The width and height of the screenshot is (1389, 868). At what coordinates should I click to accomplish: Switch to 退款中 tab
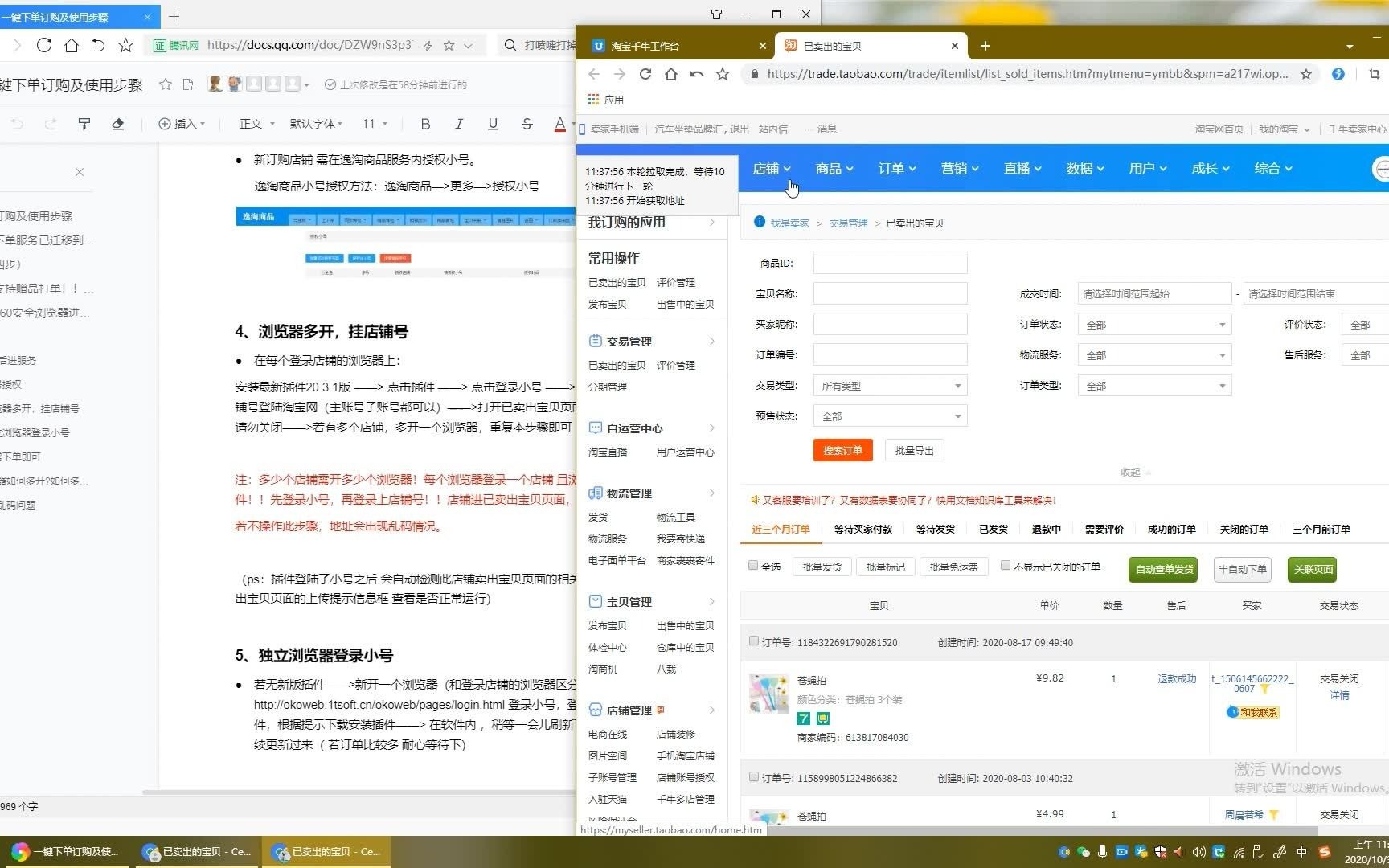point(1046,529)
